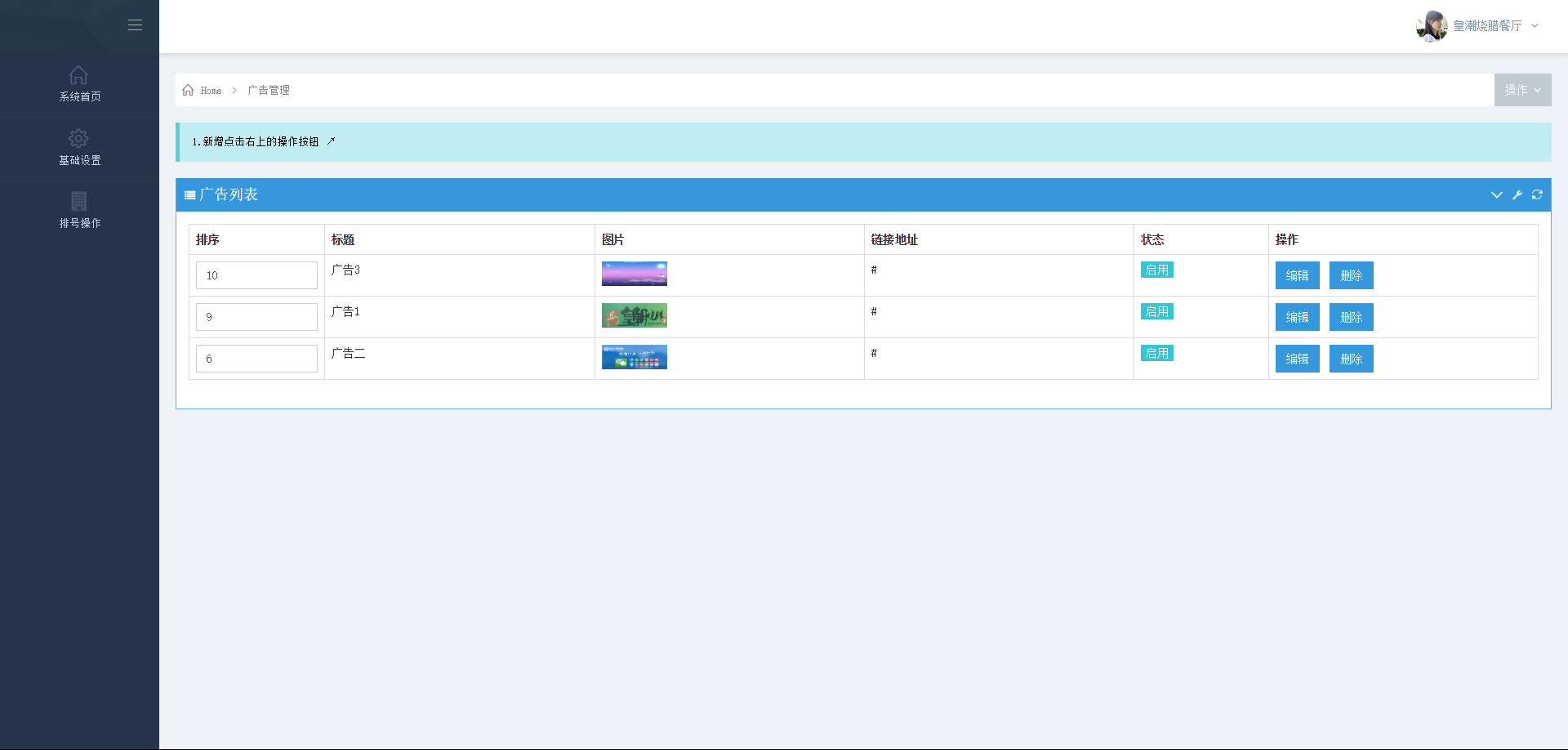Image resolution: width=1568 pixels, height=750 pixels.
Task: Select the 广告二 title cell
Action: tap(460, 359)
